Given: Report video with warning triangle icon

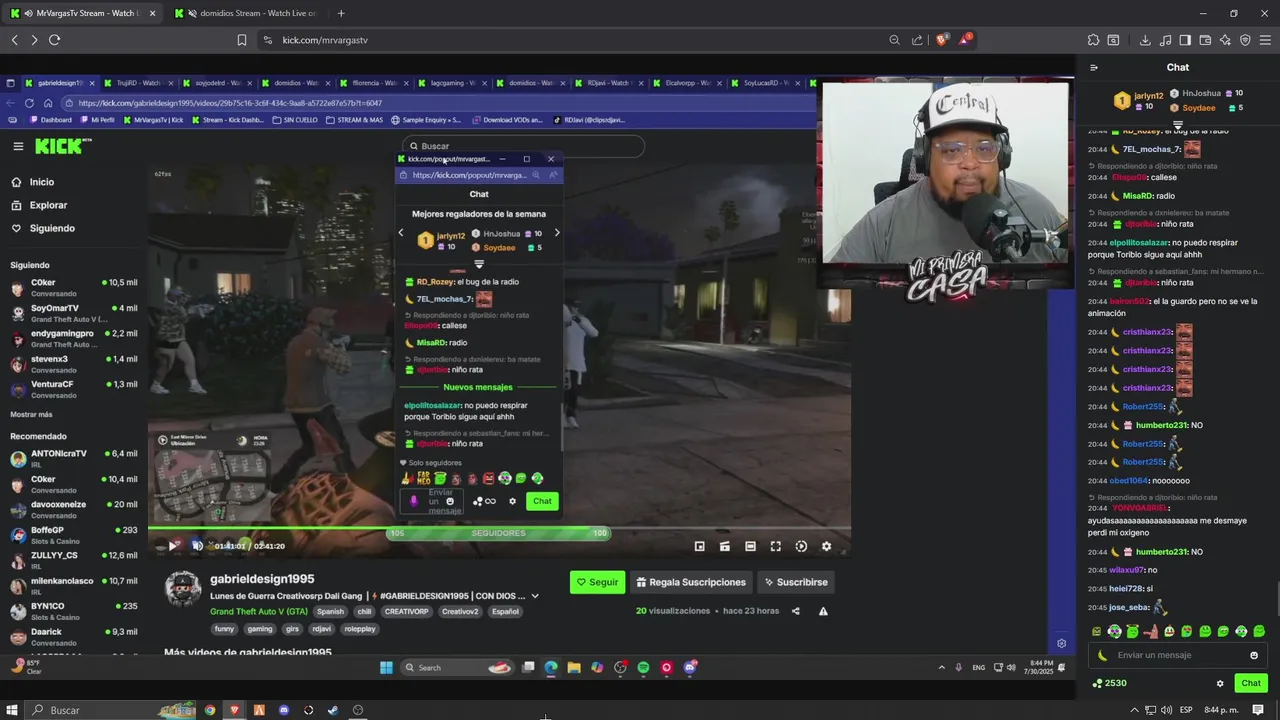Looking at the screenshot, I should [x=823, y=611].
